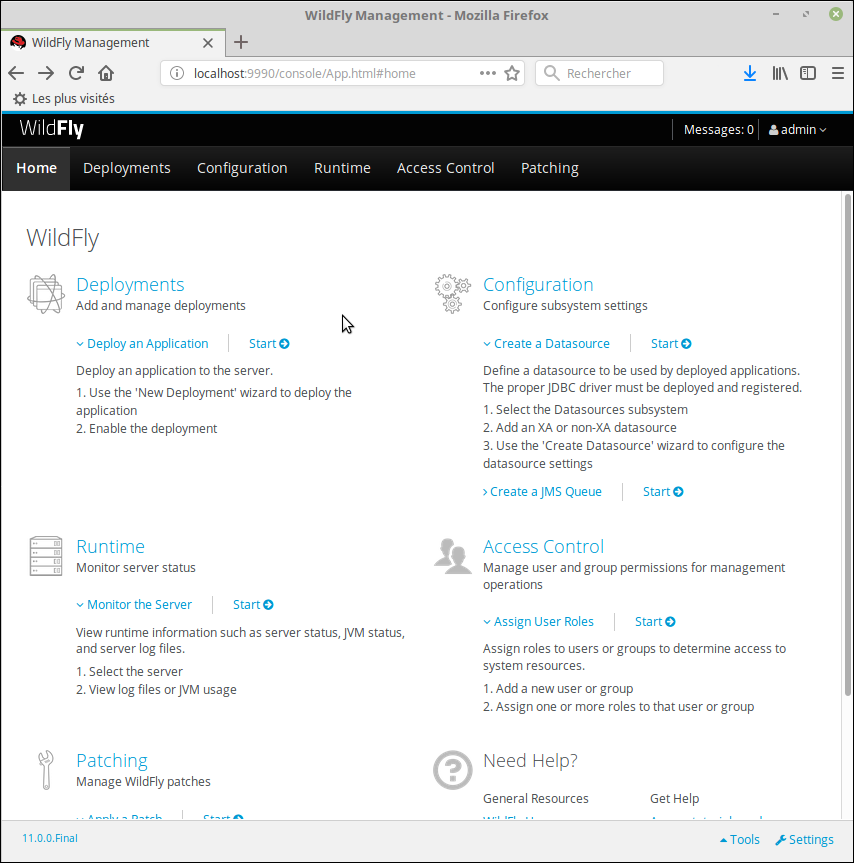Switch to the Runtime tab
Screen dimensions: 854x863
tap(342, 168)
